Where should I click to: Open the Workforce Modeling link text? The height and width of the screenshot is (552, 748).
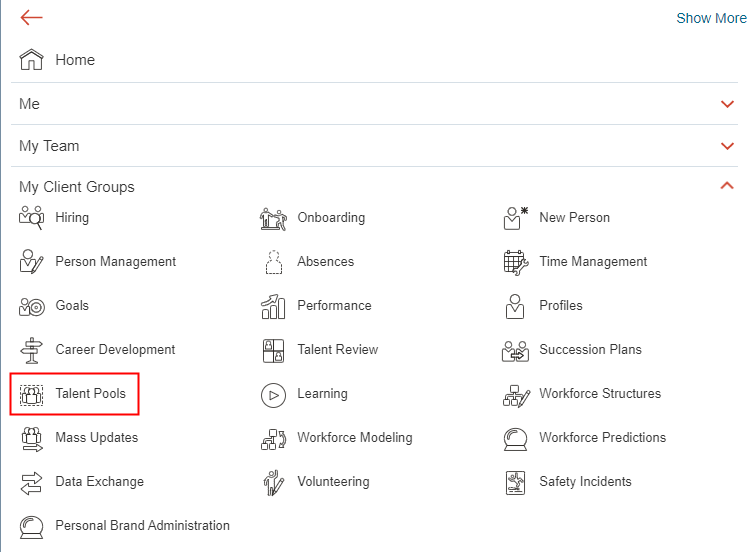tap(355, 437)
